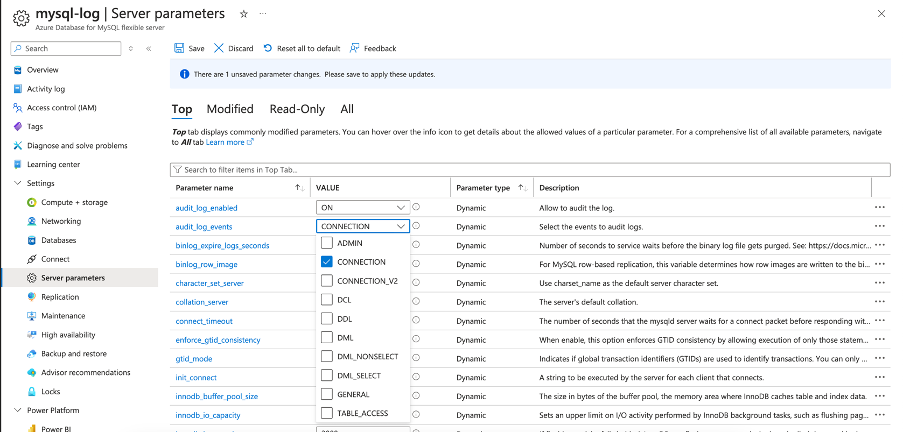
Task: Open the audit_log_enabled ON dropdown
Action: click(362, 207)
